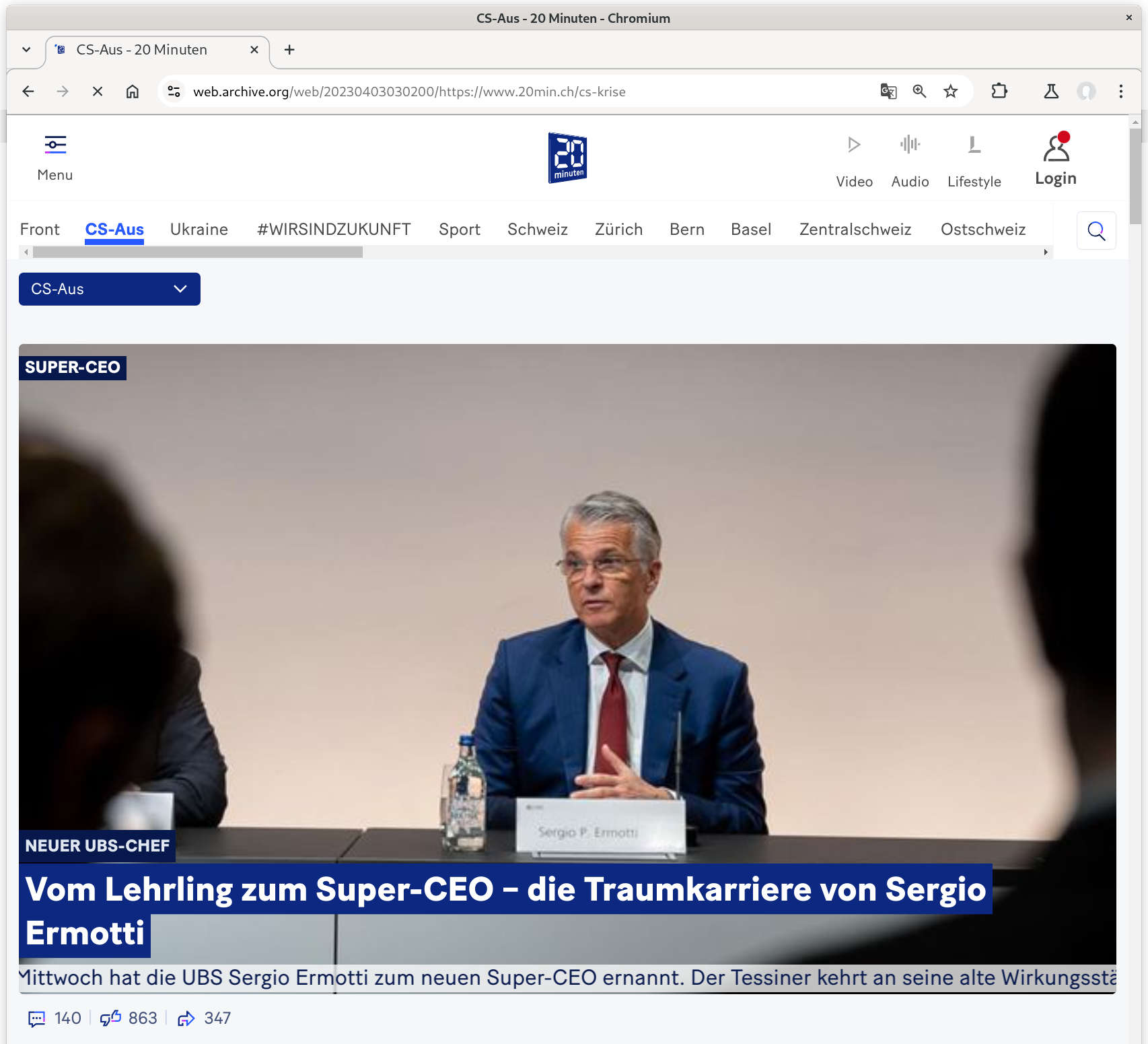Translate this page icon
Viewport: 1148px width, 1044px height.
tap(888, 92)
